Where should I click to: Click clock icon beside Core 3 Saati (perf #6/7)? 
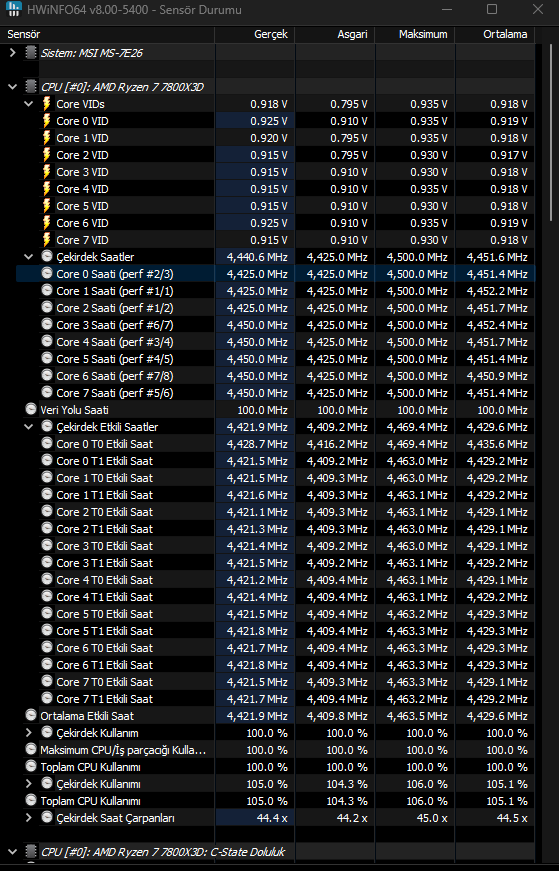[x=47, y=324]
